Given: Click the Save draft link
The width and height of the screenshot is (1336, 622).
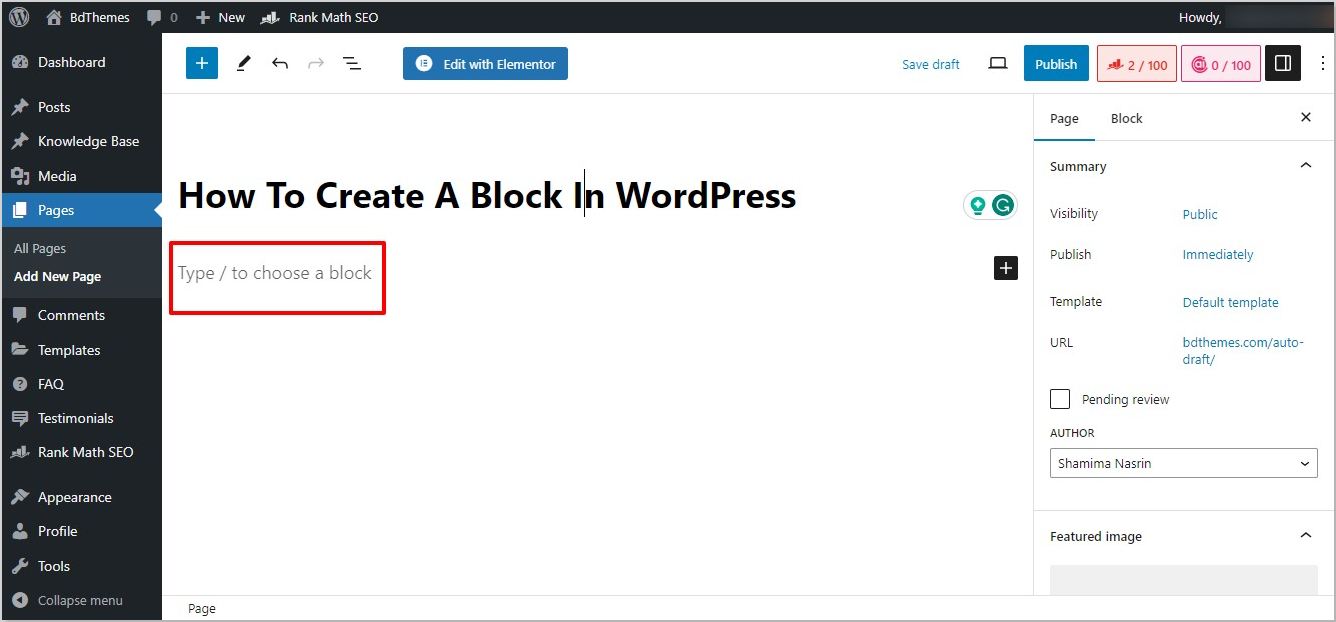Looking at the screenshot, I should pyautogui.click(x=930, y=64).
